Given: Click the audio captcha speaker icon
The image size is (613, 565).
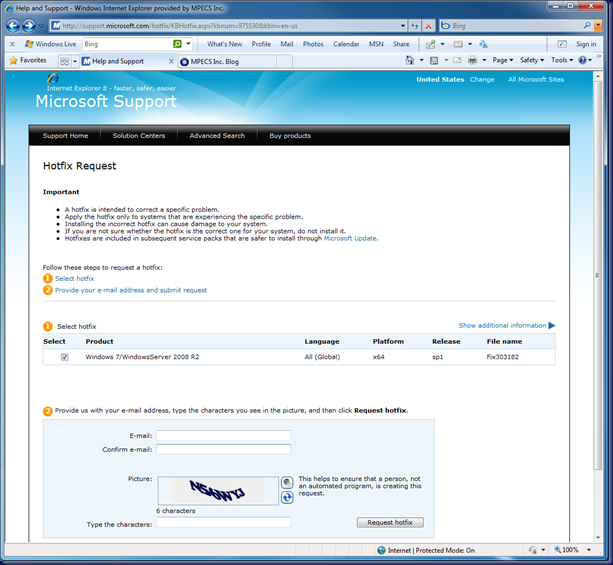Looking at the screenshot, I should coord(287,482).
